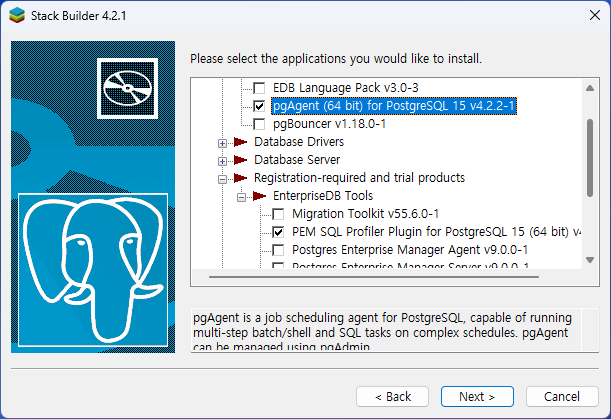Select Postgres Enterprise Manager Agent v9.0.0-1 row

point(410,250)
